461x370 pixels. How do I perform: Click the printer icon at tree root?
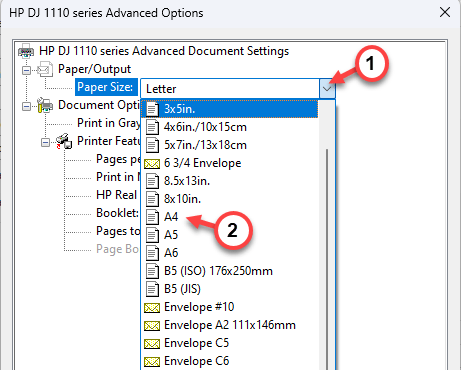(x=26, y=51)
